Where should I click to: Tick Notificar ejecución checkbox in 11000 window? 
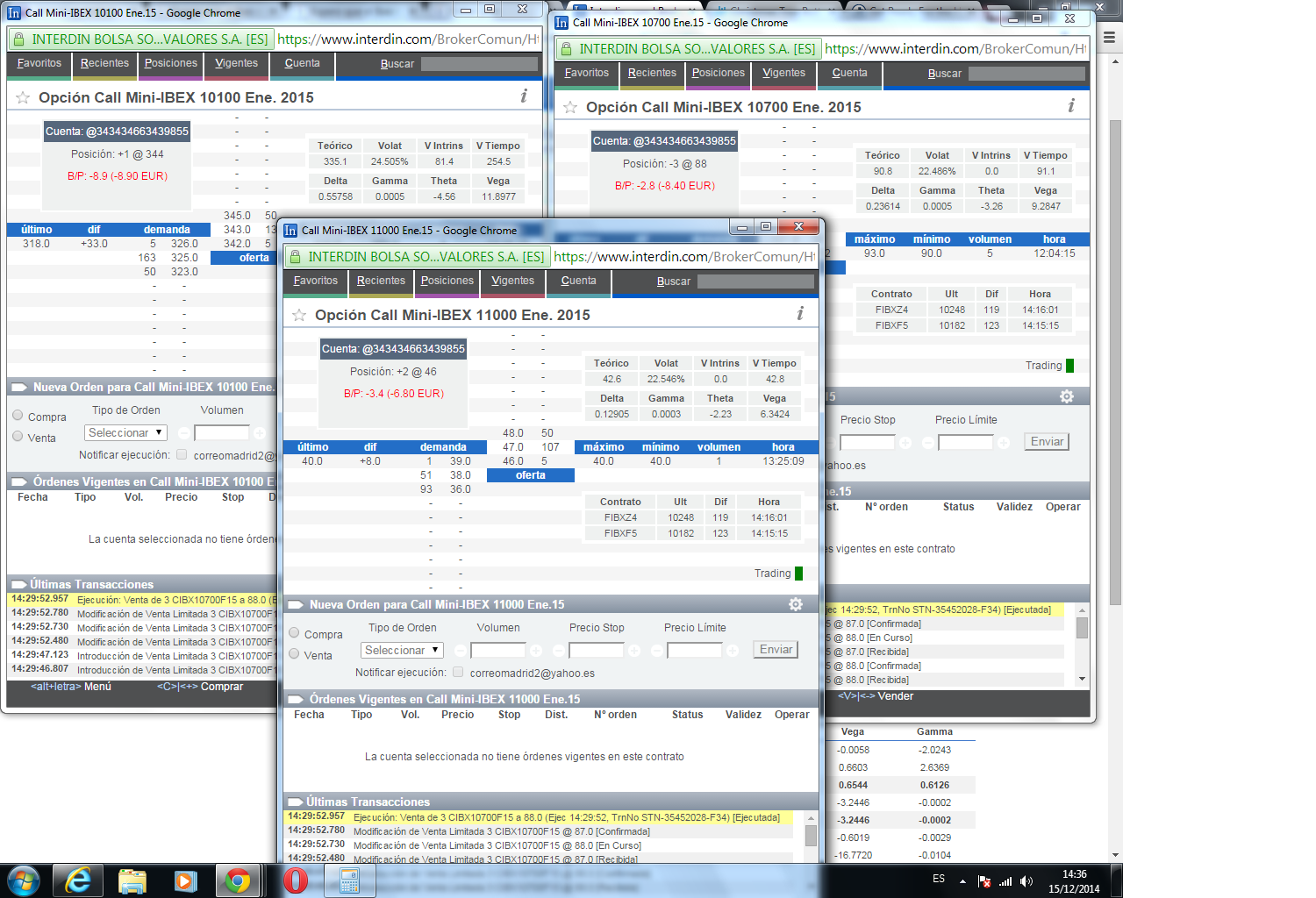coord(458,673)
